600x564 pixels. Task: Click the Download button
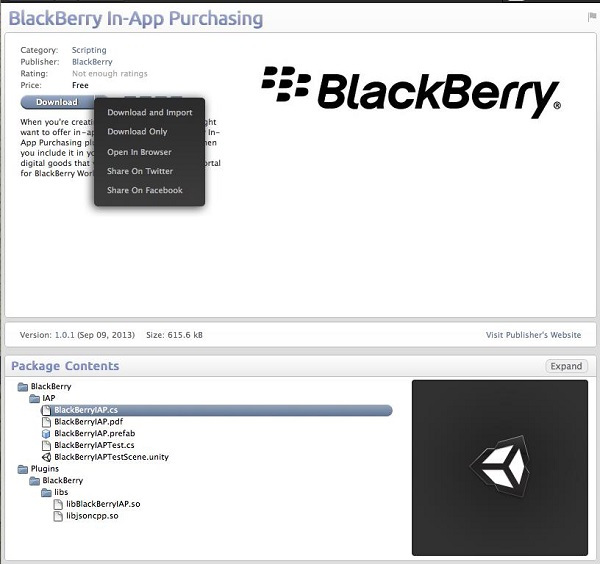click(x=57, y=102)
